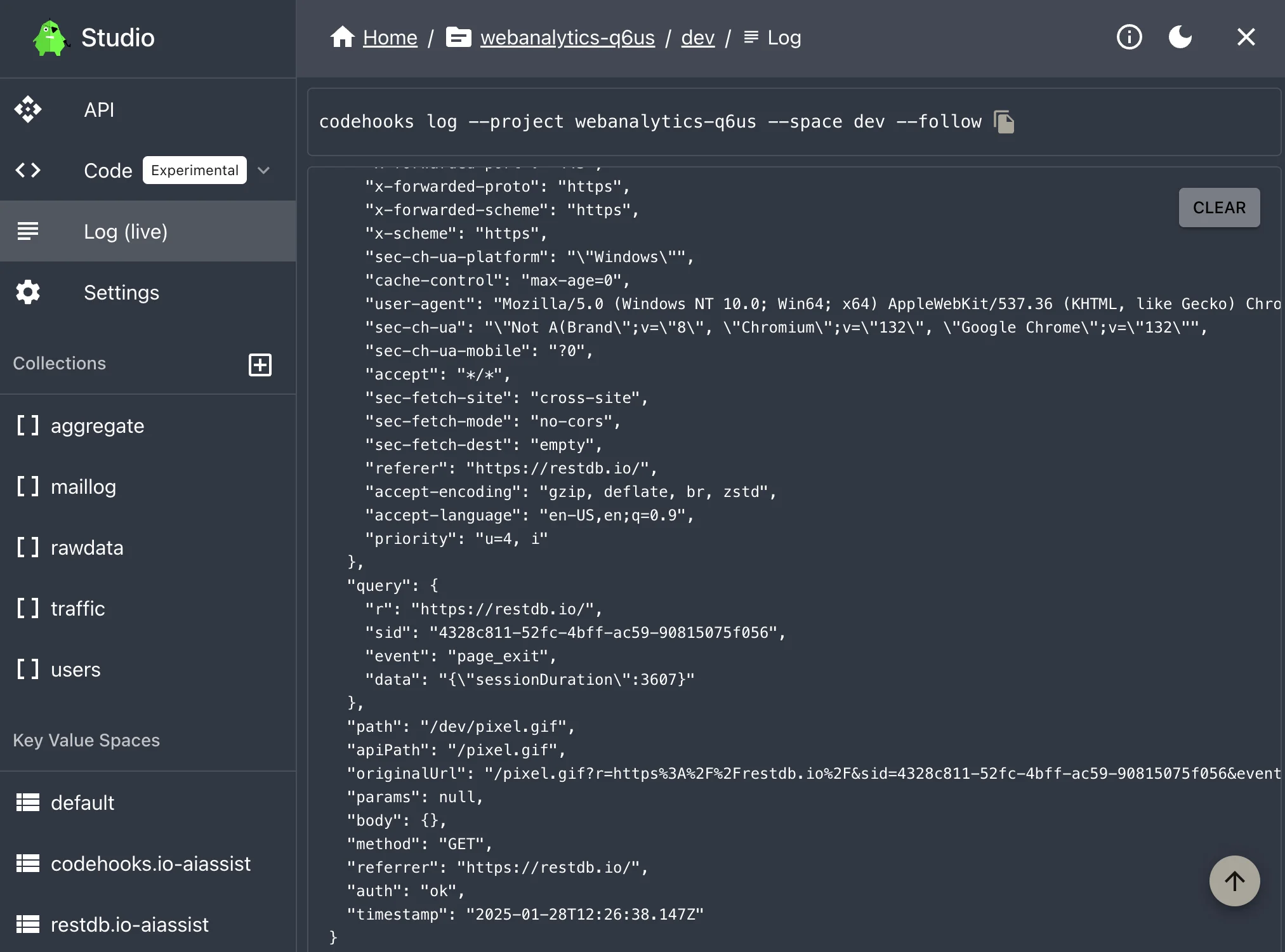Click the codehooks log command text
The width and height of the screenshot is (1285, 952).
pos(650,121)
